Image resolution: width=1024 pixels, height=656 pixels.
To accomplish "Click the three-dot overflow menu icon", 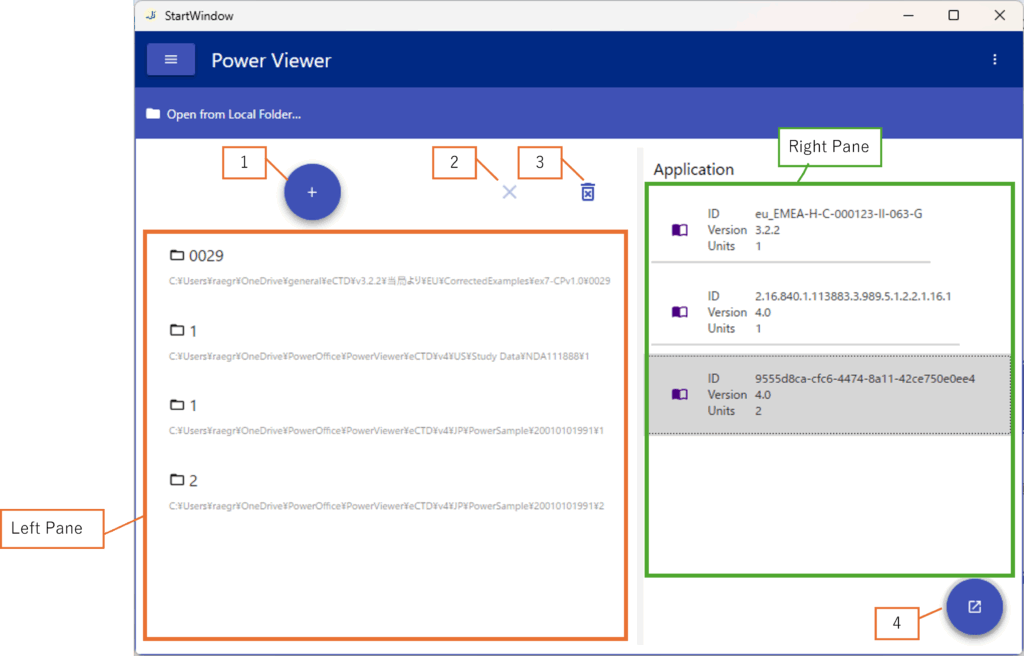I will [x=994, y=60].
